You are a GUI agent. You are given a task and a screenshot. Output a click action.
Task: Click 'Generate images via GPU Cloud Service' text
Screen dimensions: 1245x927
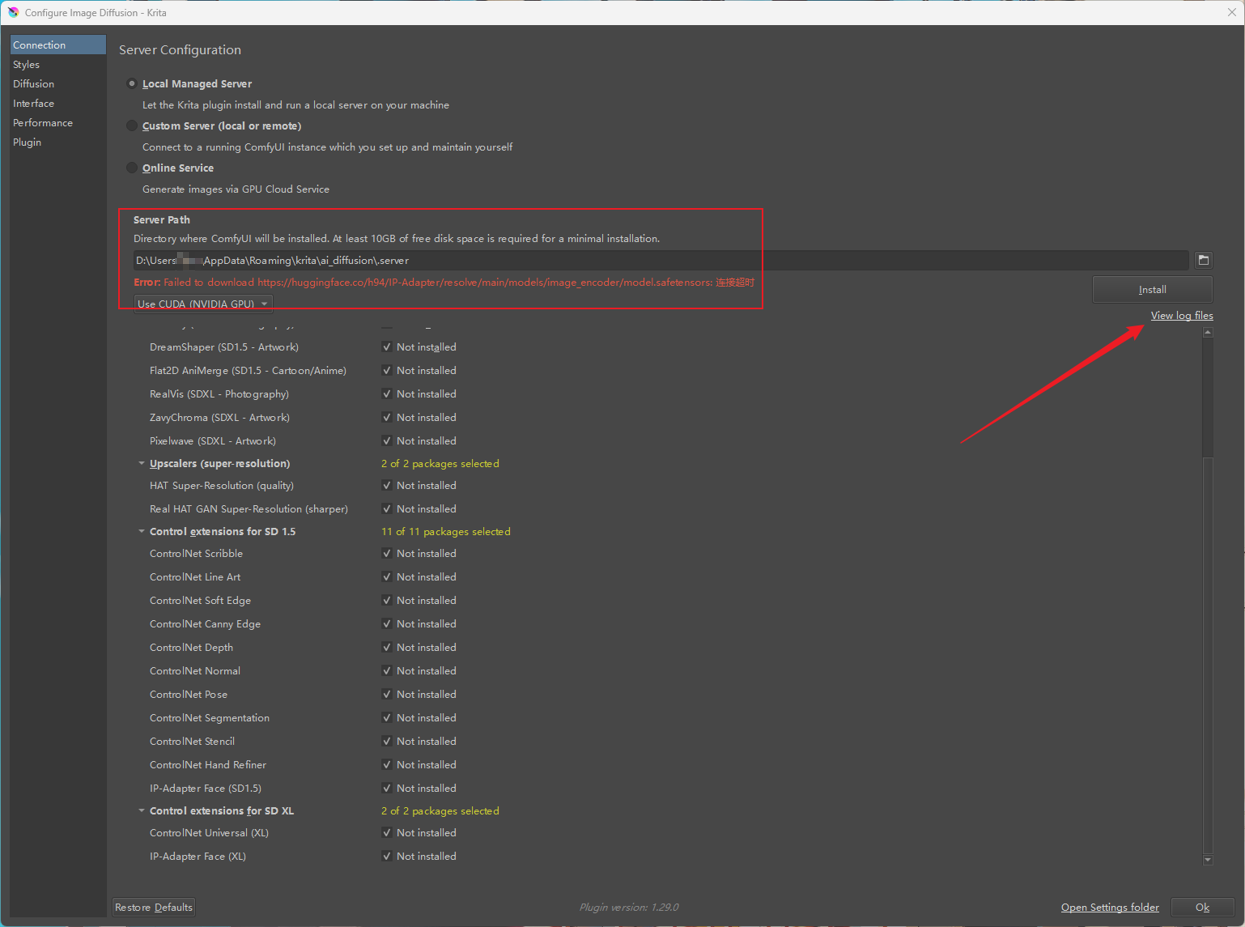coord(236,189)
